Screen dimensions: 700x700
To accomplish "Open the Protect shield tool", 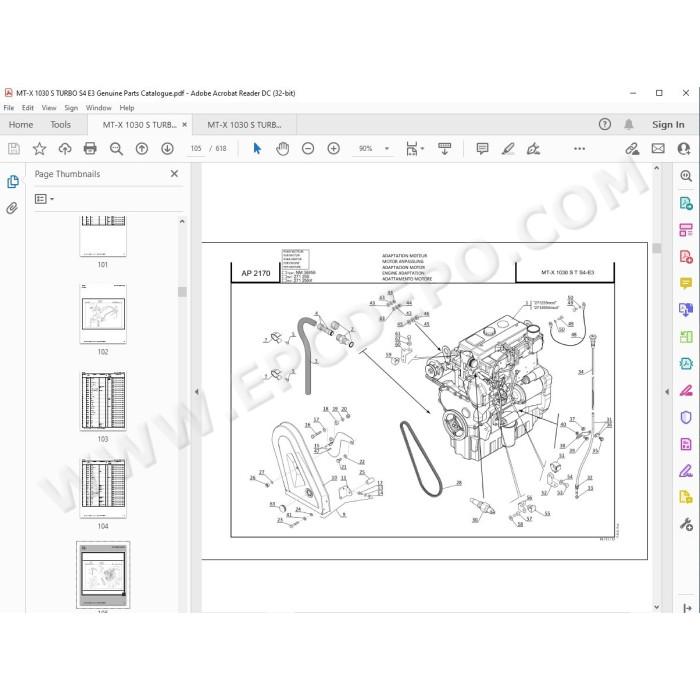I will (x=686, y=417).
